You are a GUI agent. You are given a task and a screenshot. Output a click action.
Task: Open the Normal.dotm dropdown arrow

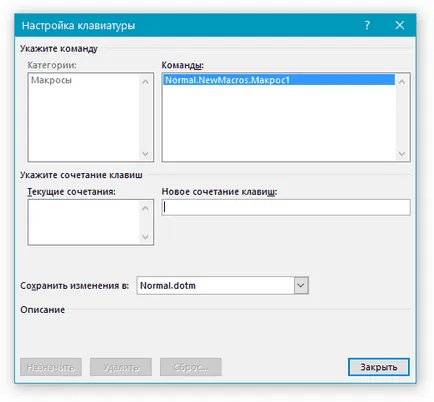(x=301, y=286)
